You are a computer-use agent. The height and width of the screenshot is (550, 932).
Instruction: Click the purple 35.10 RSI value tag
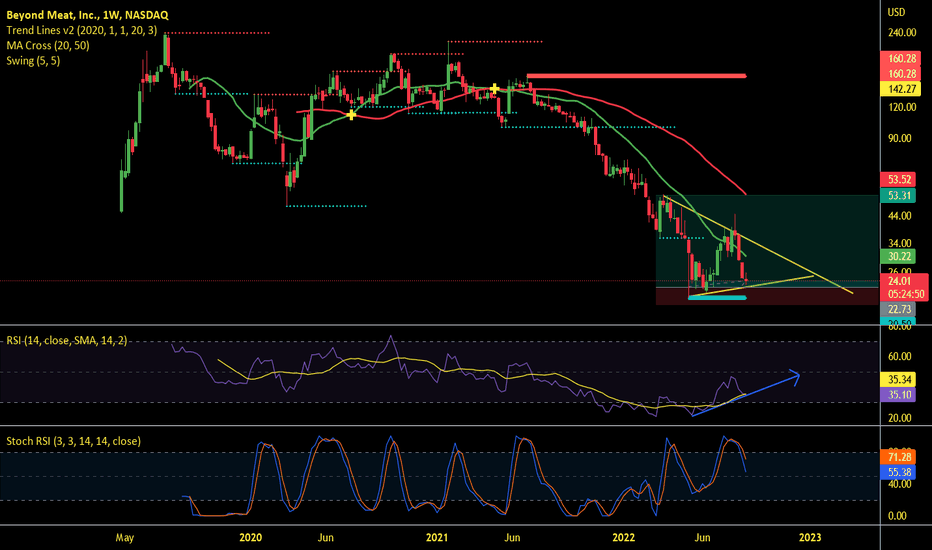[x=899, y=394]
